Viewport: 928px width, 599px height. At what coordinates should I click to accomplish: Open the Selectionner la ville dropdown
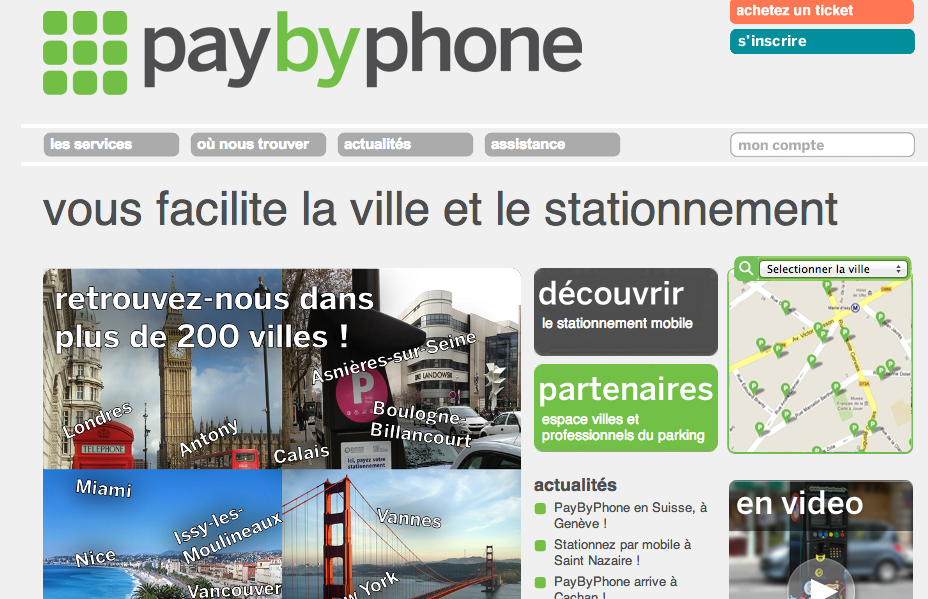coord(833,269)
